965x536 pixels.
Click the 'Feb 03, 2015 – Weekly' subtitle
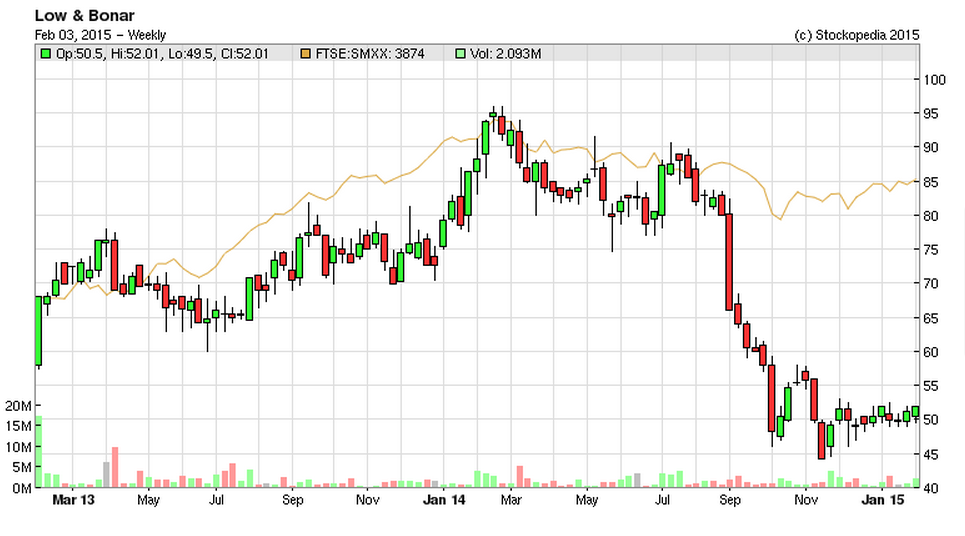pos(100,35)
